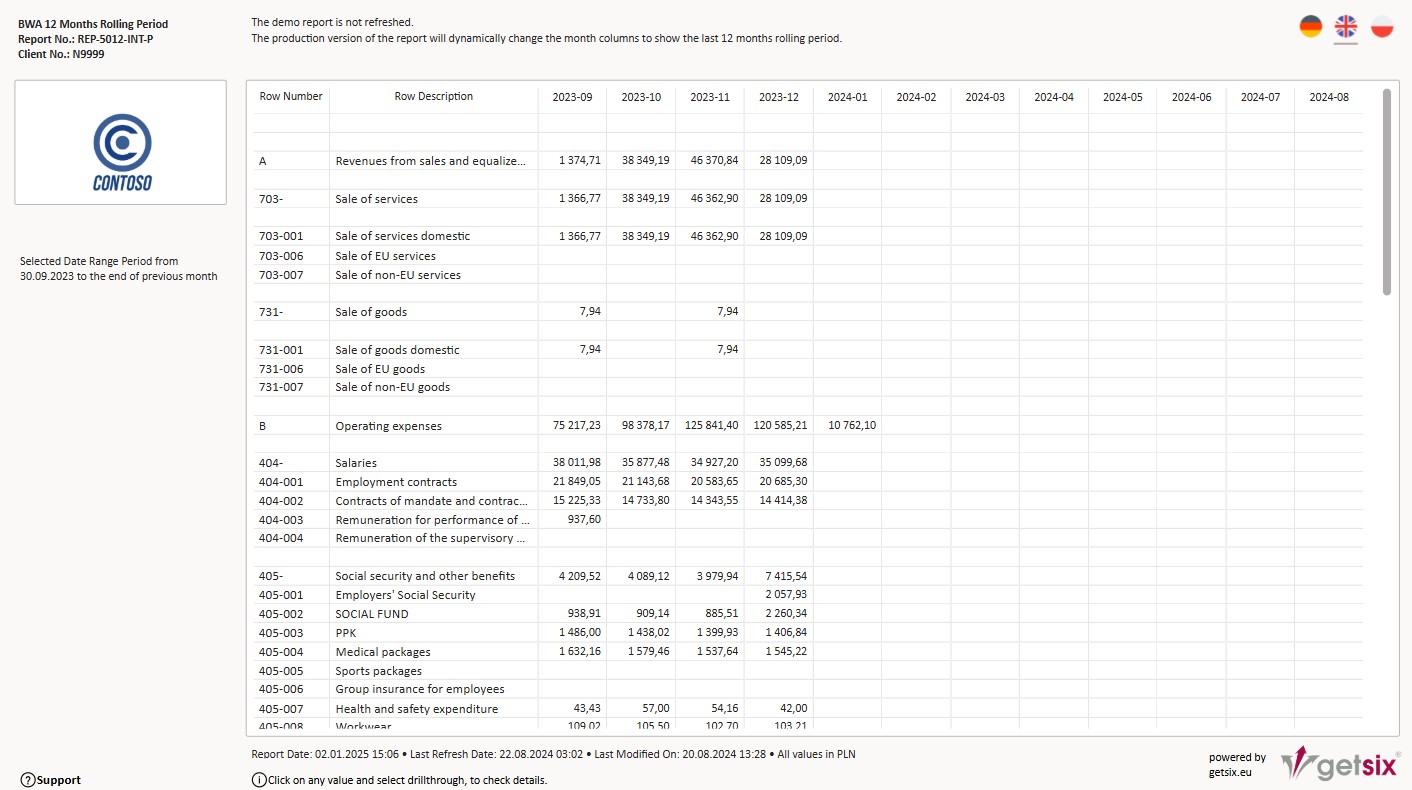Viewport: 1412px width, 790px height.
Task: Select PPK row description
Action: click(346, 633)
